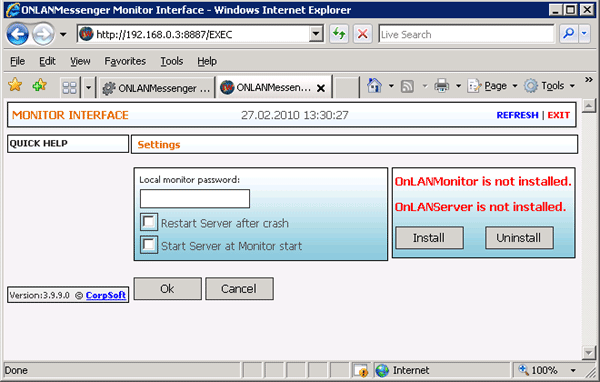Click OnLANMonitor is not installed text
This screenshot has height=382, width=600.
[x=483, y=181]
